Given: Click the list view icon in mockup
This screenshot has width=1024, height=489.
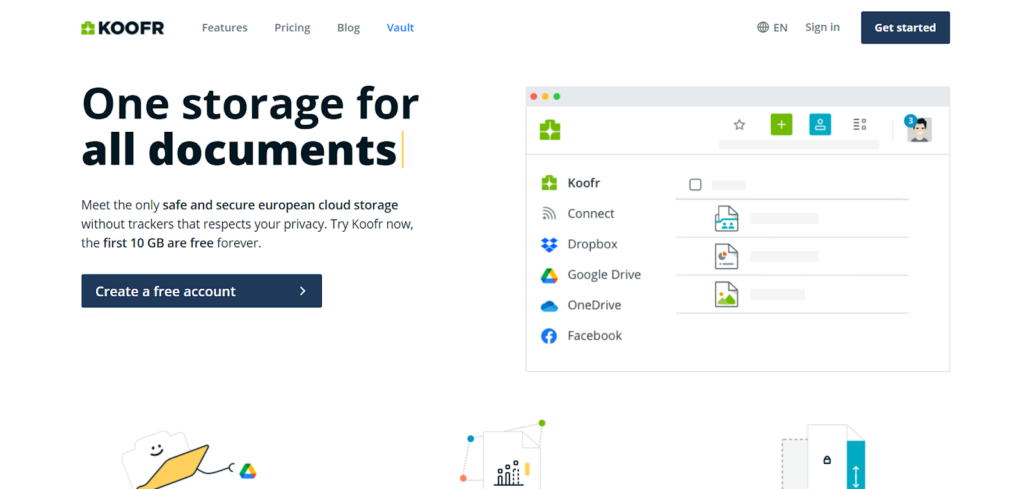Looking at the screenshot, I should coord(860,124).
